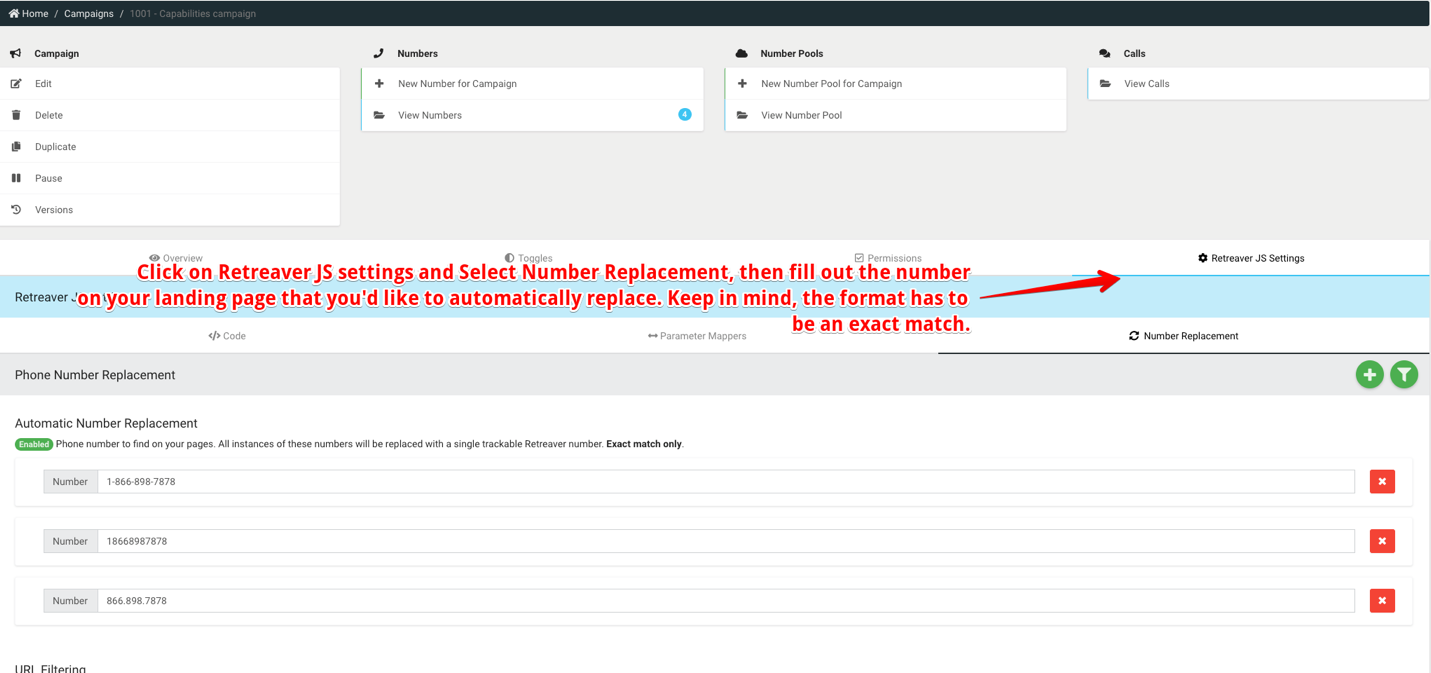
Task: Click New Number for Campaign
Action: coord(457,84)
